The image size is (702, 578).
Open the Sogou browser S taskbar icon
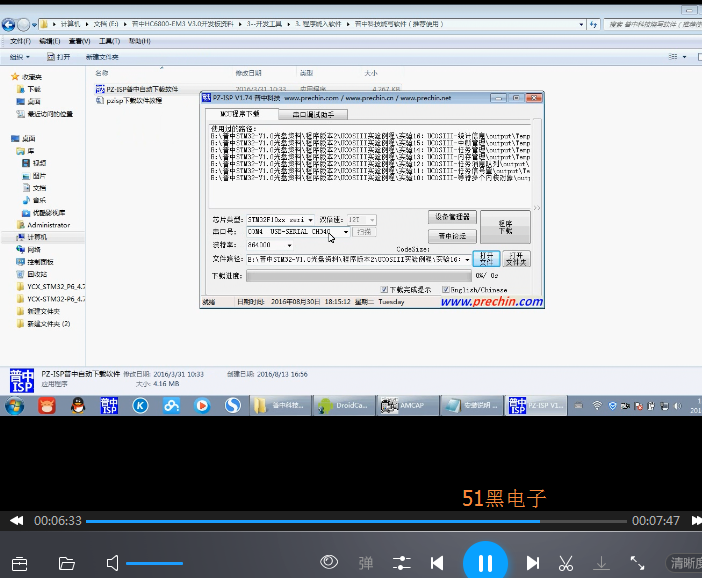click(233, 406)
